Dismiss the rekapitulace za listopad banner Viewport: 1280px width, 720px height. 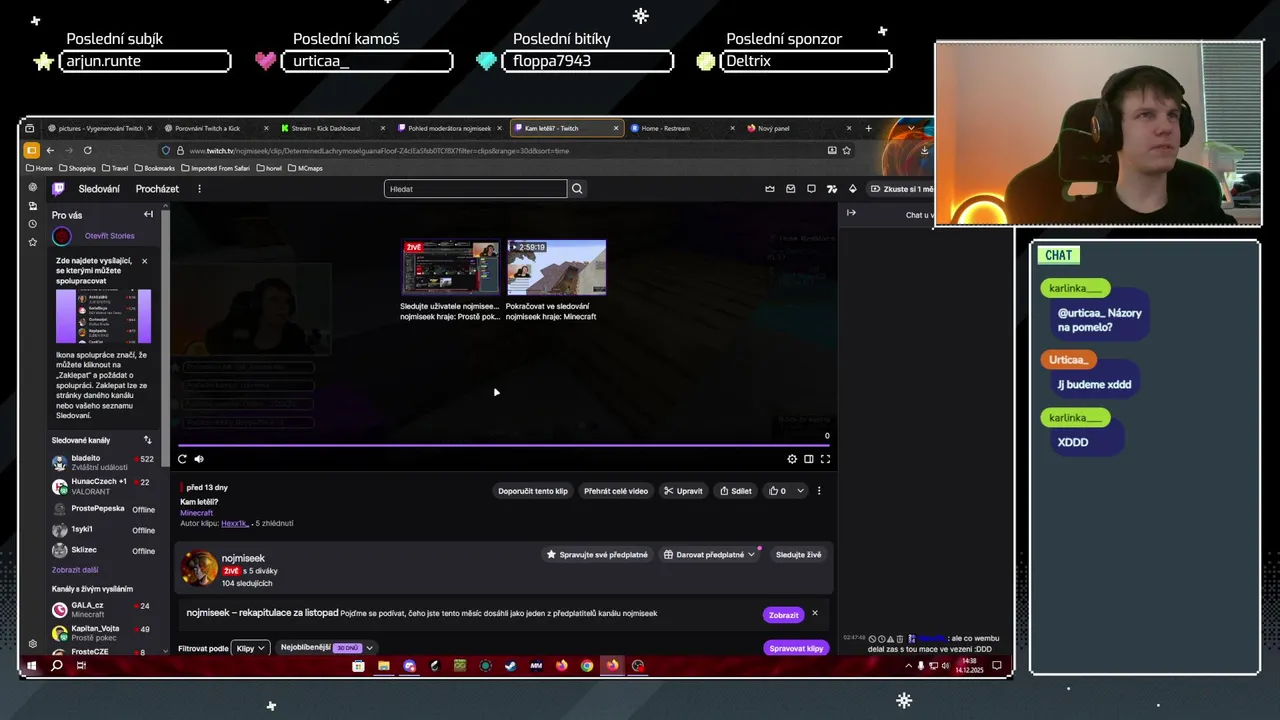[x=814, y=613]
